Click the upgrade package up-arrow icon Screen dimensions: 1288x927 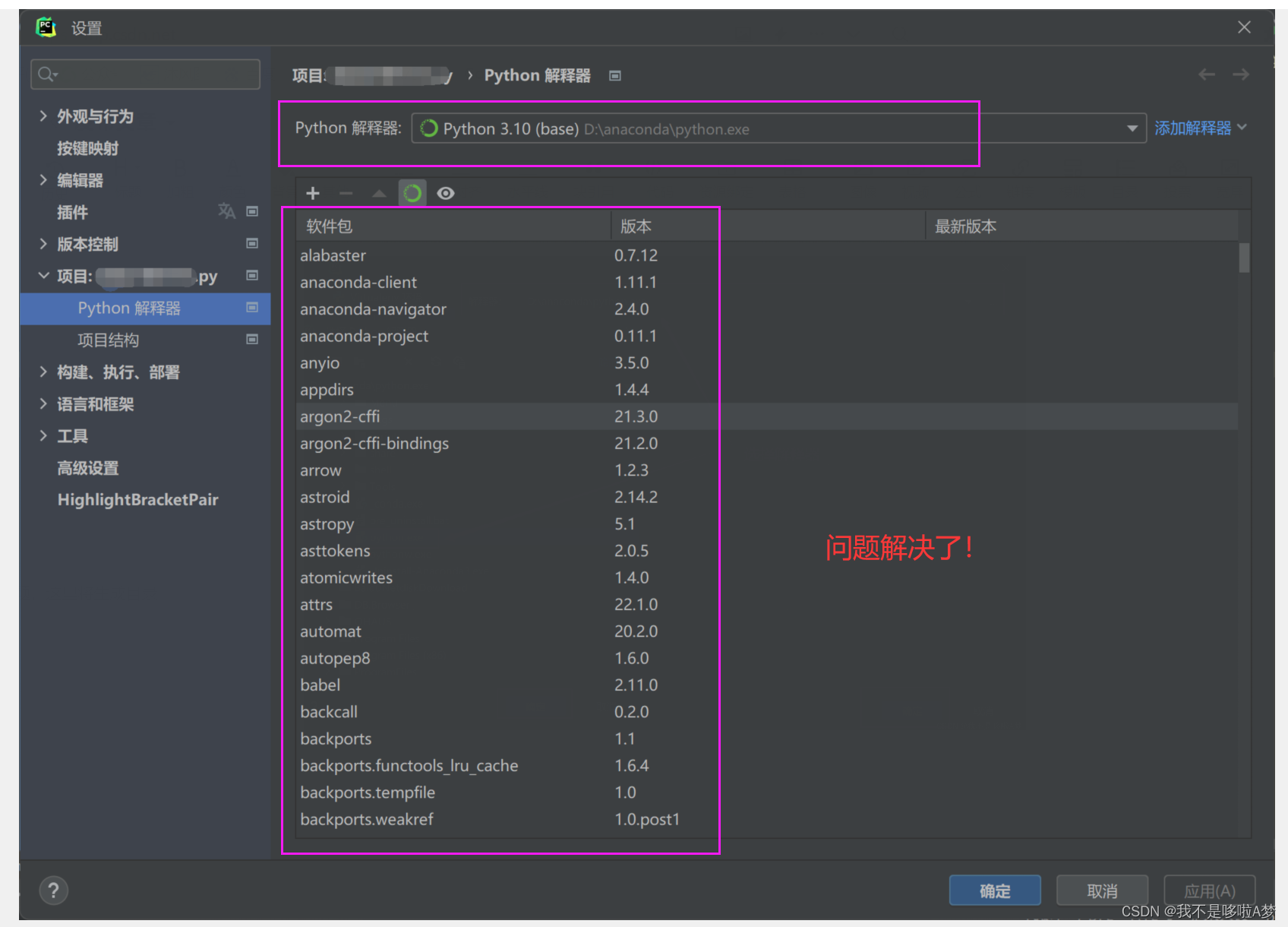379,194
